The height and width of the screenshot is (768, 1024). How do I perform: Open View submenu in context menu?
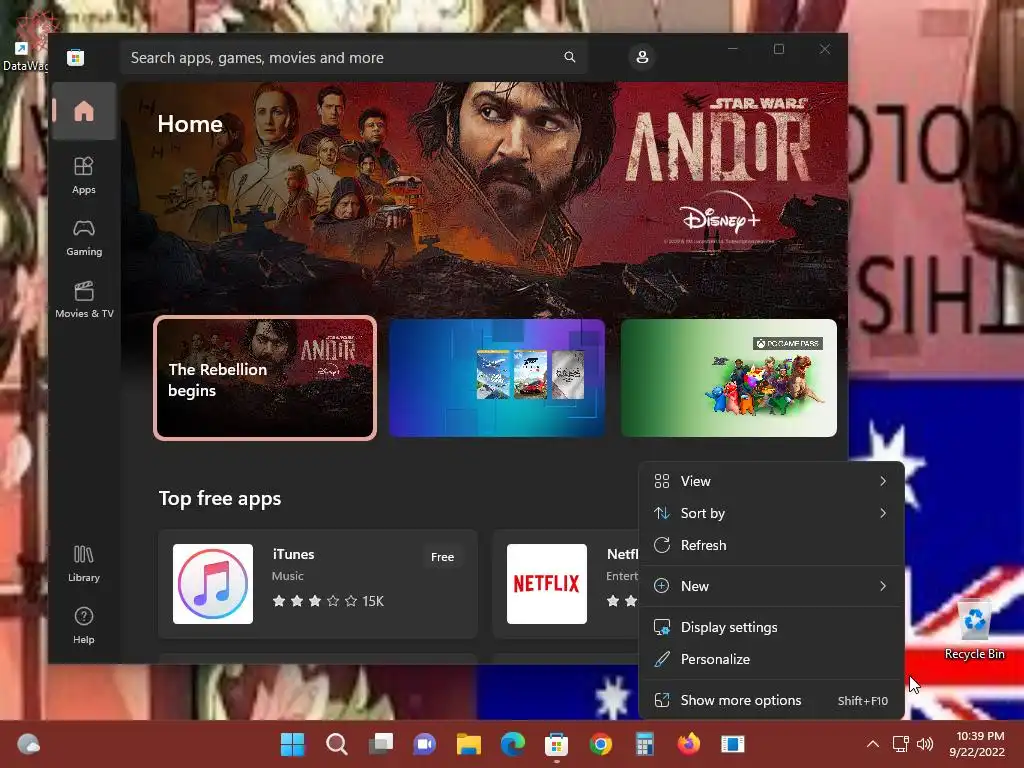(771, 481)
